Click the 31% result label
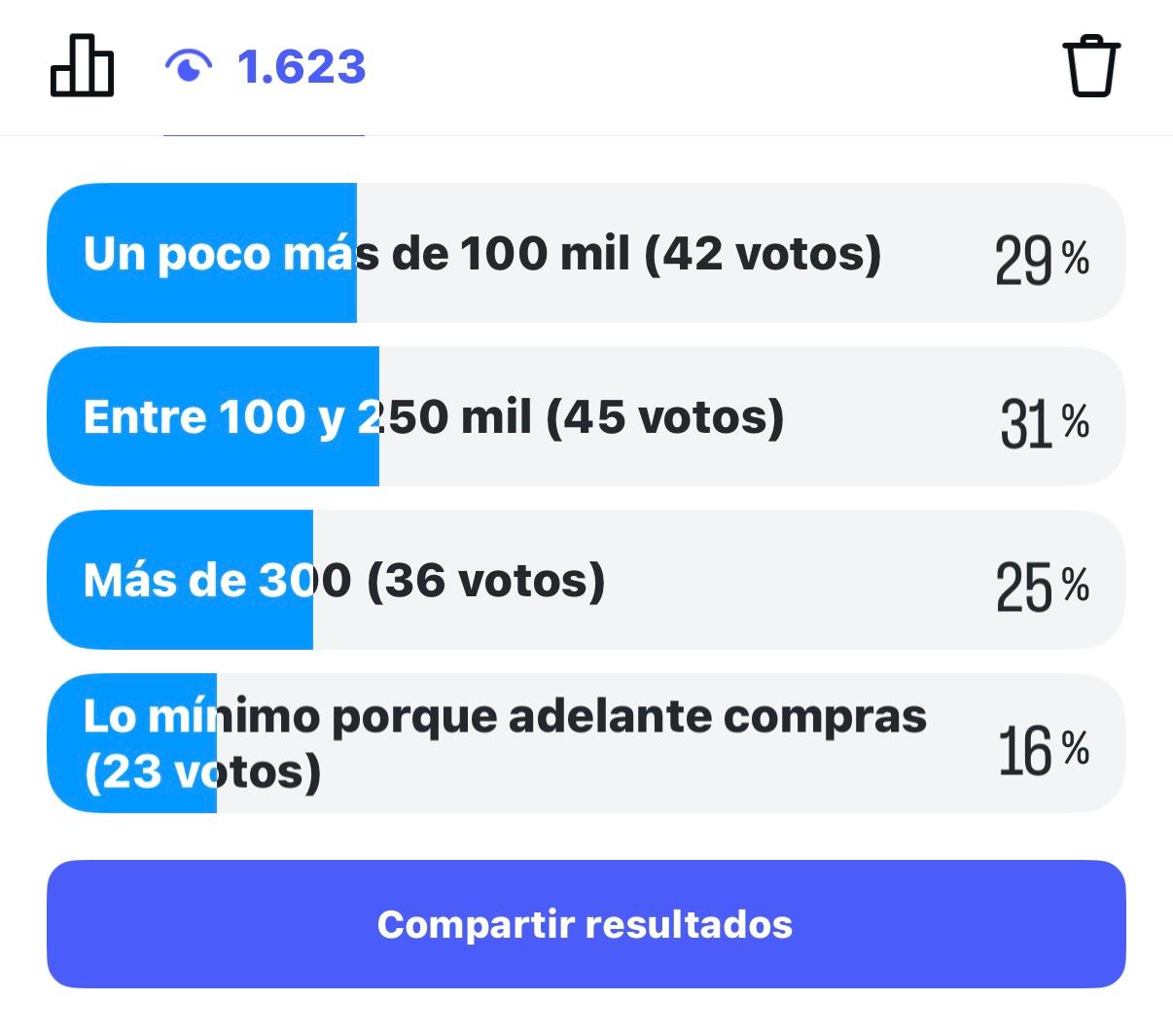The height and width of the screenshot is (1036, 1173). pos(1043,422)
